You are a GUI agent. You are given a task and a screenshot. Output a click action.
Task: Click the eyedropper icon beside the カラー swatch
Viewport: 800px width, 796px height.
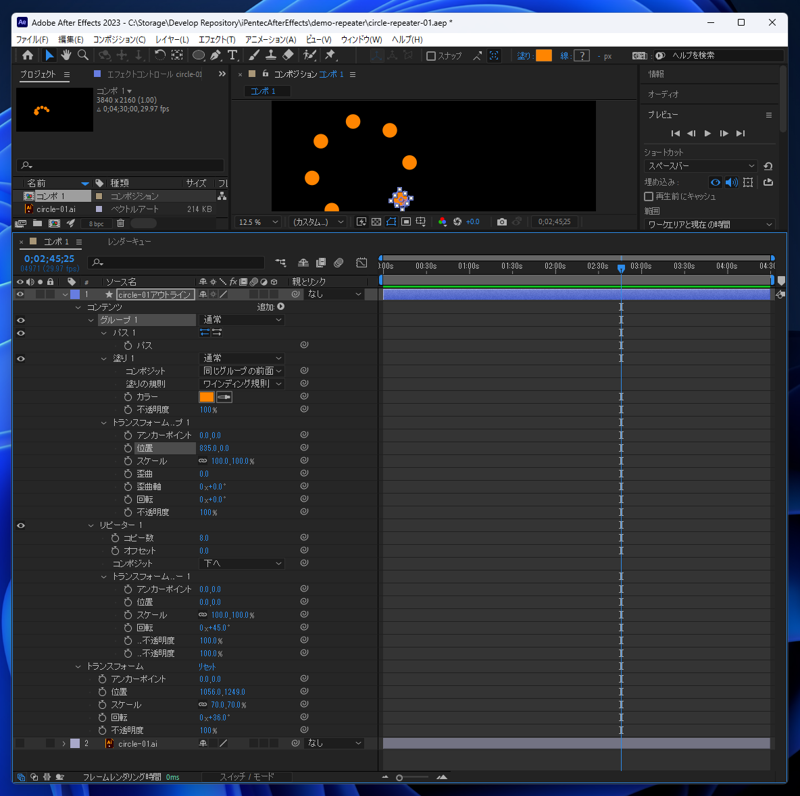[x=224, y=397]
